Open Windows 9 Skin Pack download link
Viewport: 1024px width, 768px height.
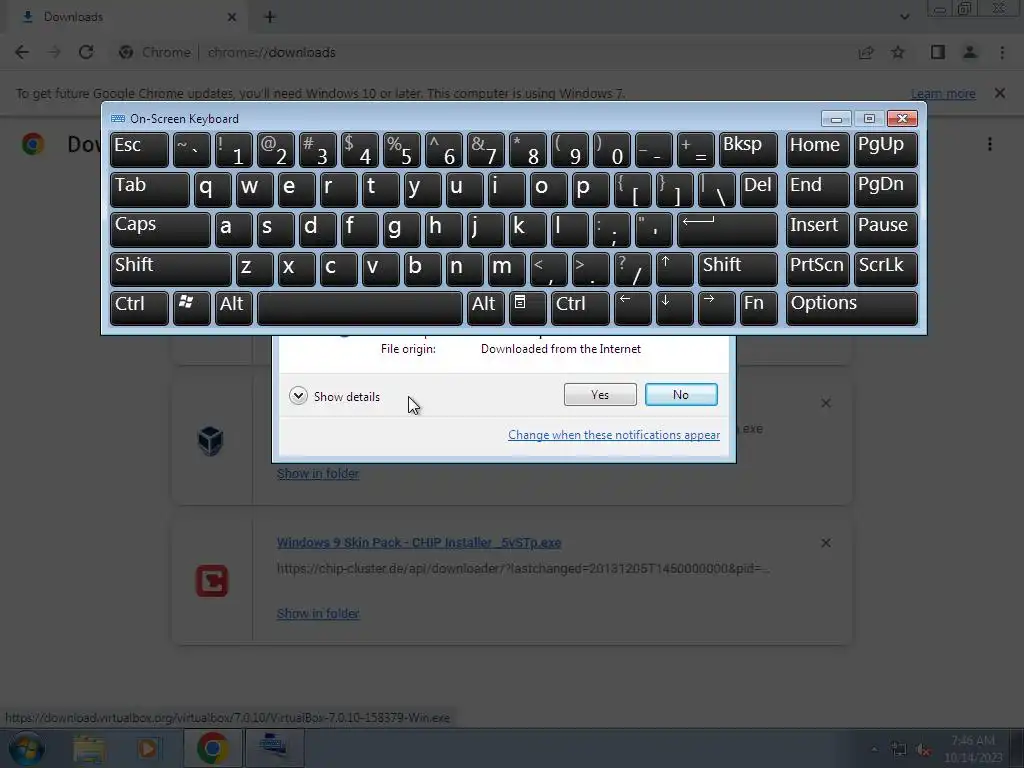tap(419, 542)
